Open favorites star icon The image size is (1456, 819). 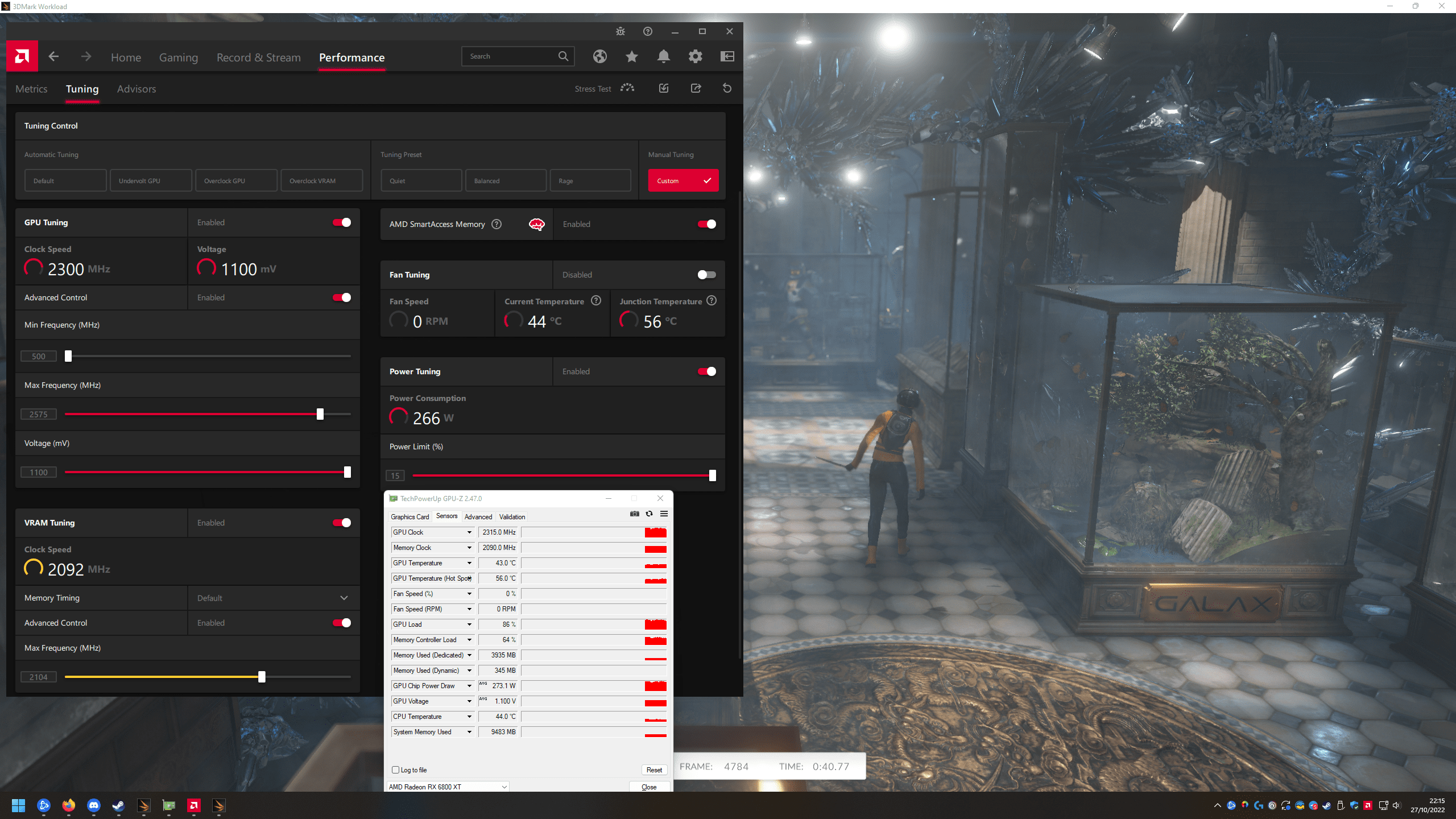632,56
